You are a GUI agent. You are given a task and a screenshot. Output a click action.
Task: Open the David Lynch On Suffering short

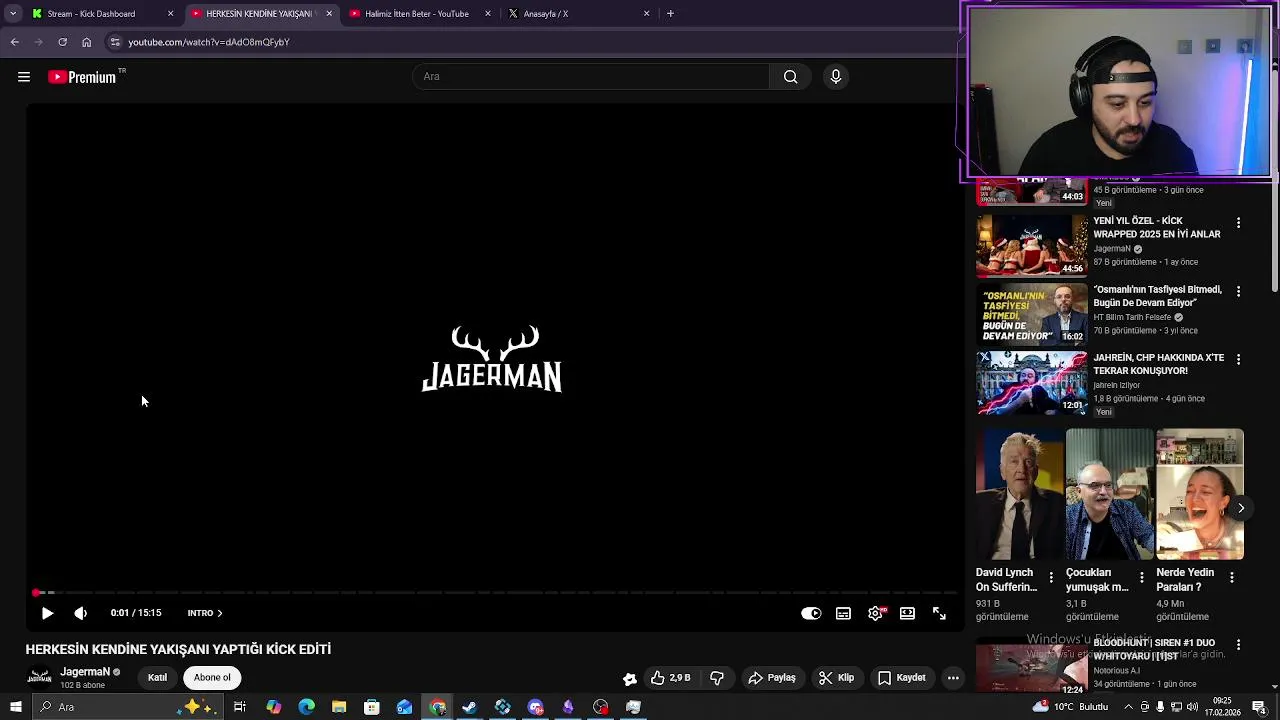click(1020, 495)
